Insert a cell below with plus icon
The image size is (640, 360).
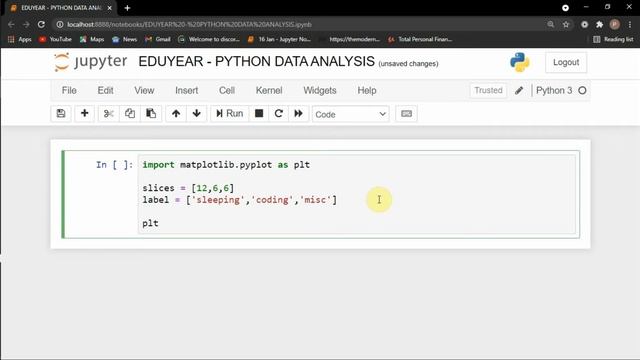(x=84, y=113)
